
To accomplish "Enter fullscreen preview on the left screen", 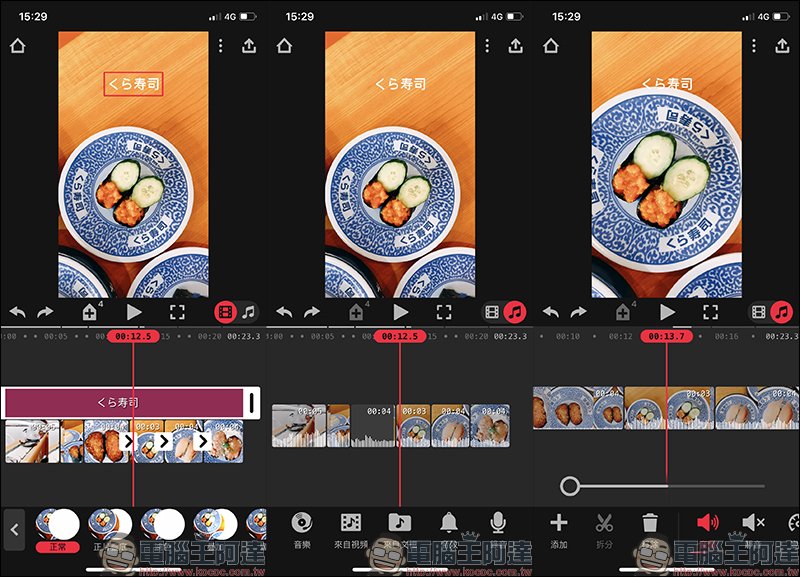I will point(177,312).
